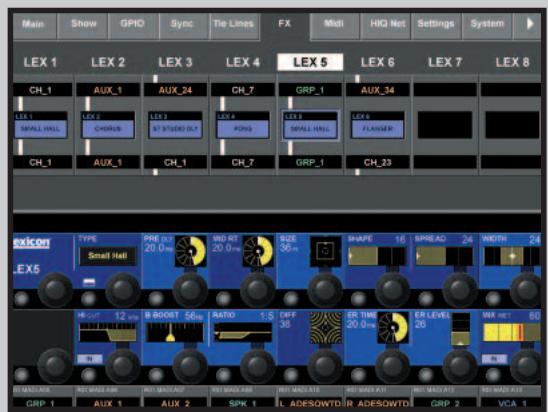
Task: Click the WIDTH stereo graphic display
Action: pyautogui.click(x=512, y=256)
